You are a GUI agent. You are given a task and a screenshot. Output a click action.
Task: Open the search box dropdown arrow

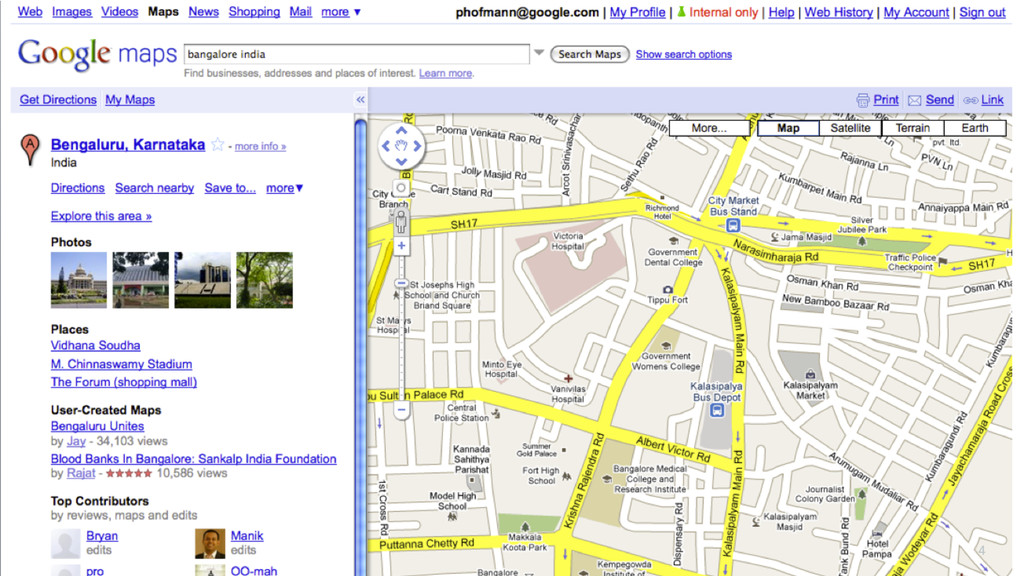tap(539, 53)
